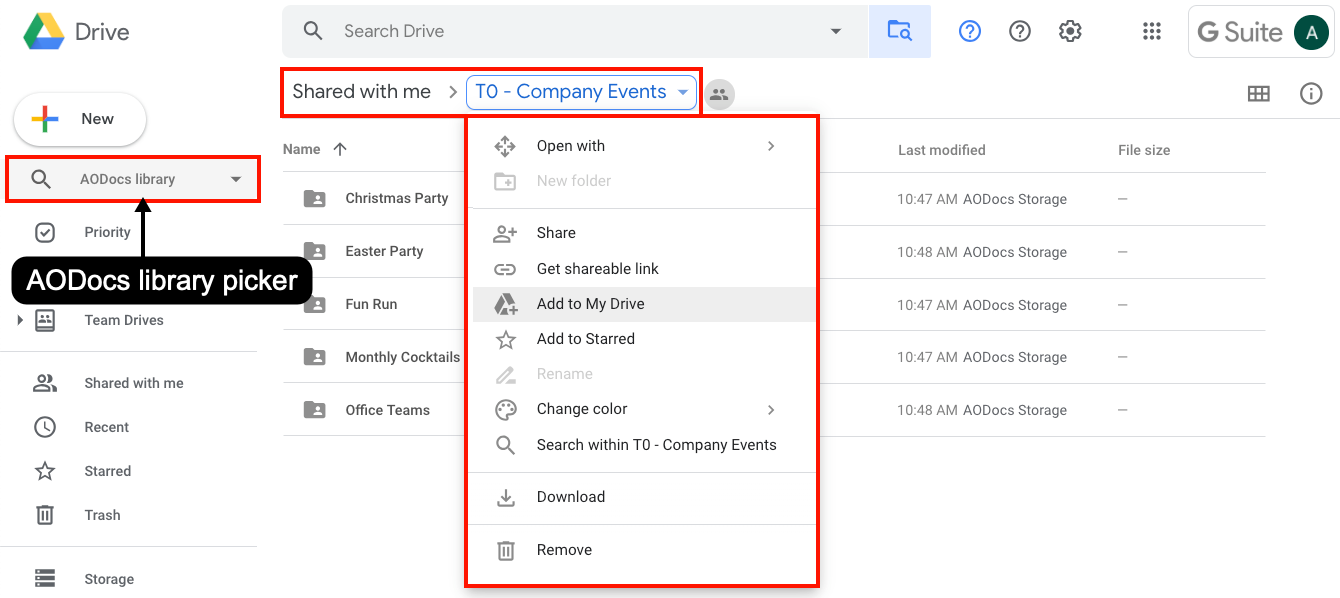Open Storage in the sidebar
Viewport: 1340px width, 598px height.
coord(109,579)
